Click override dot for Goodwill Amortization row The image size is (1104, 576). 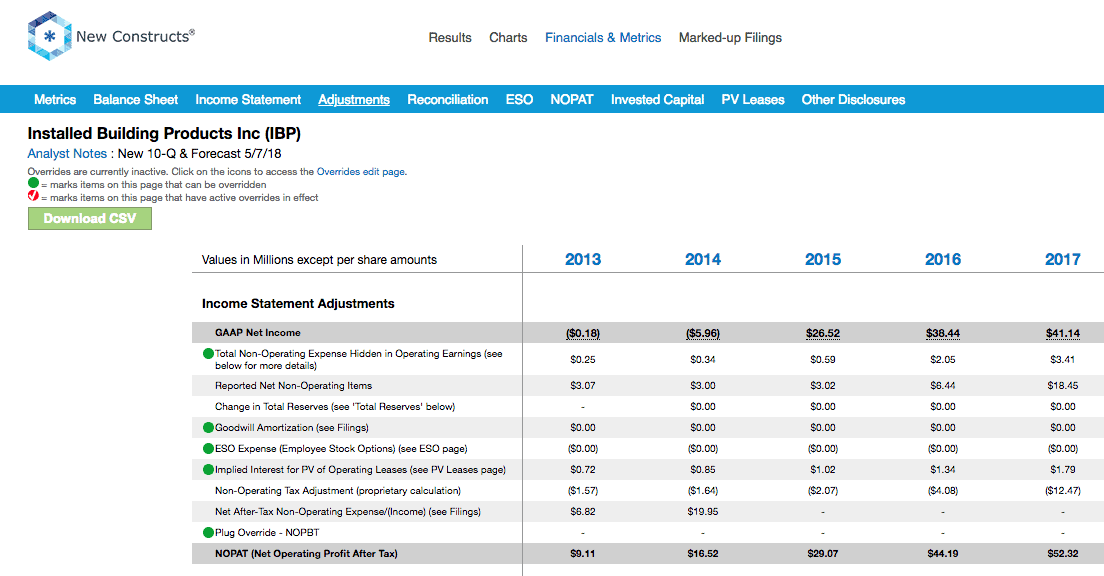(x=208, y=427)
